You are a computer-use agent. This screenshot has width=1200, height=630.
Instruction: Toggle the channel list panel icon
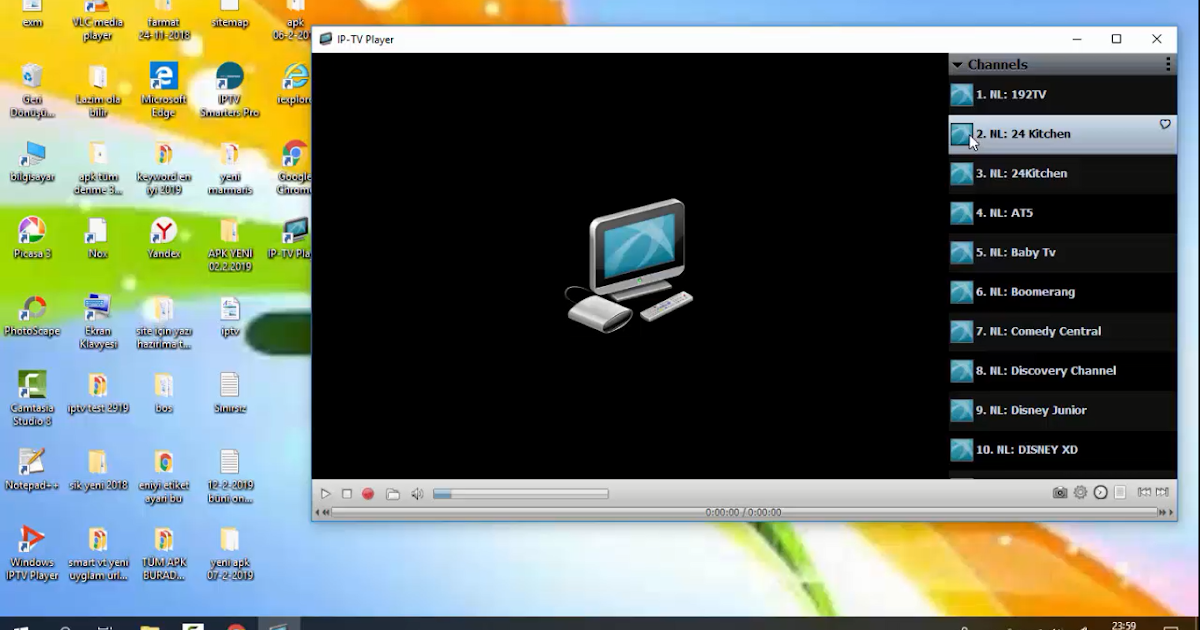click(x=1120, y=493)
